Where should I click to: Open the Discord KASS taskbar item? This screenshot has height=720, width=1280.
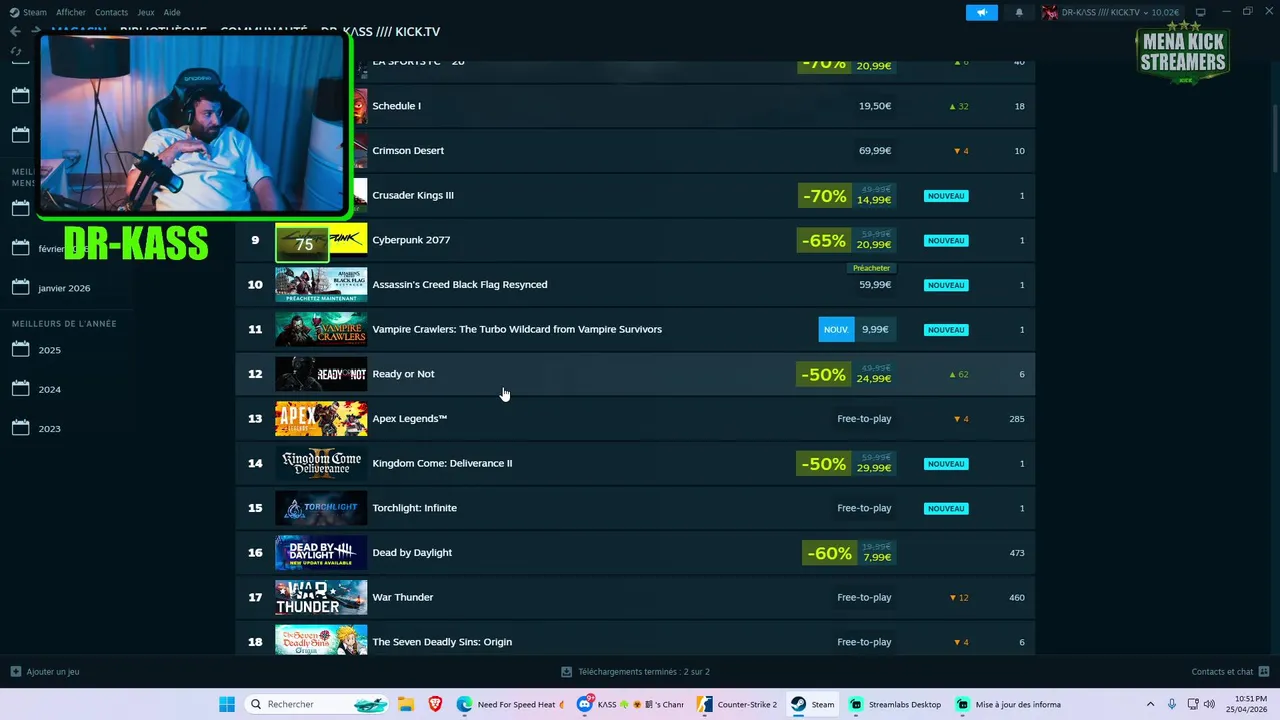pyautogui.click(x=630, y=704)
